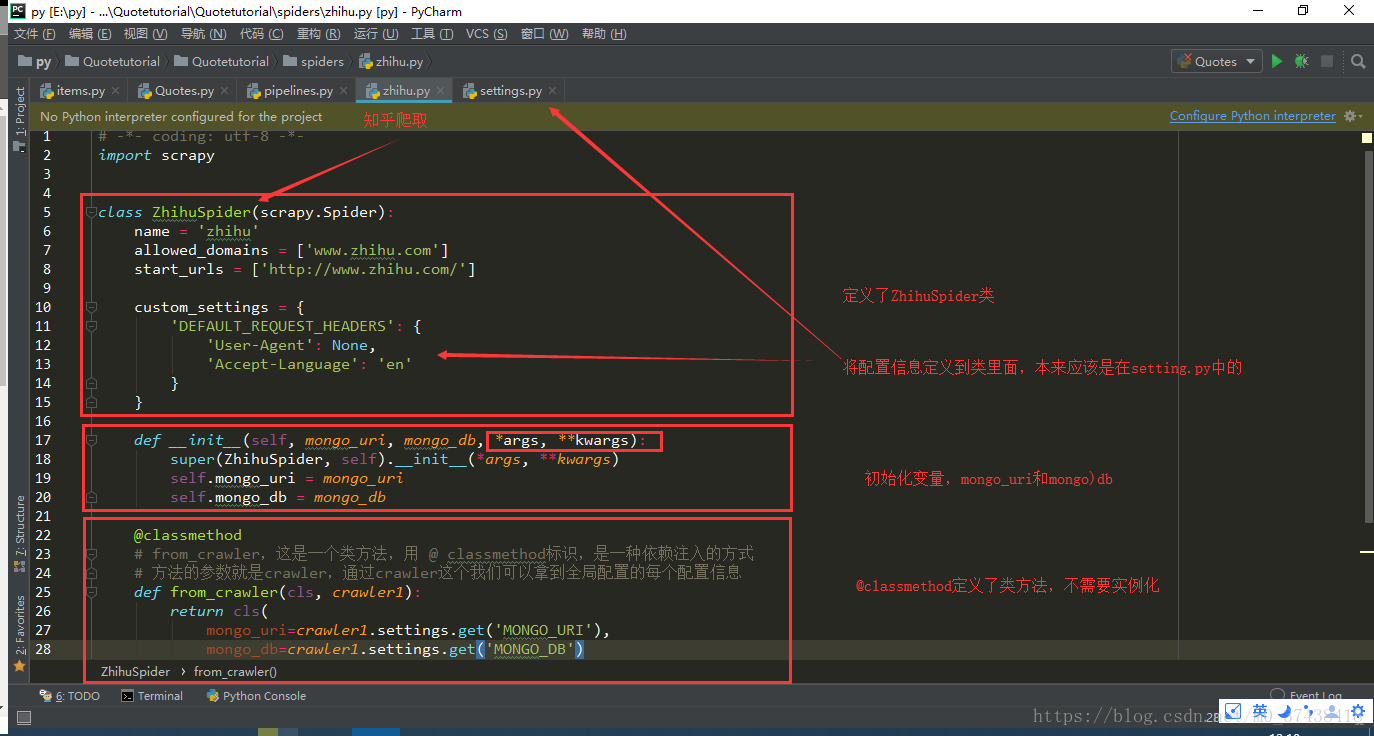Click the second Quotetutorial breadcrumb folder

[x=221, y=61]
